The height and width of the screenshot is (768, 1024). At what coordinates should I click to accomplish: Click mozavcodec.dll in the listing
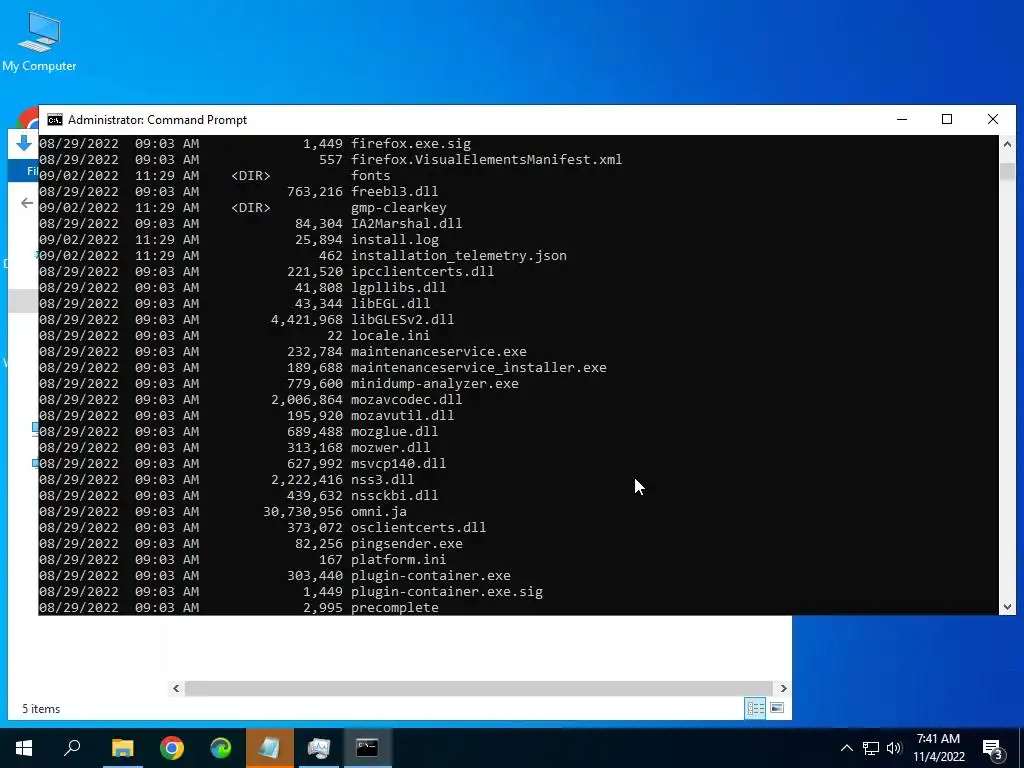(406, 400)
